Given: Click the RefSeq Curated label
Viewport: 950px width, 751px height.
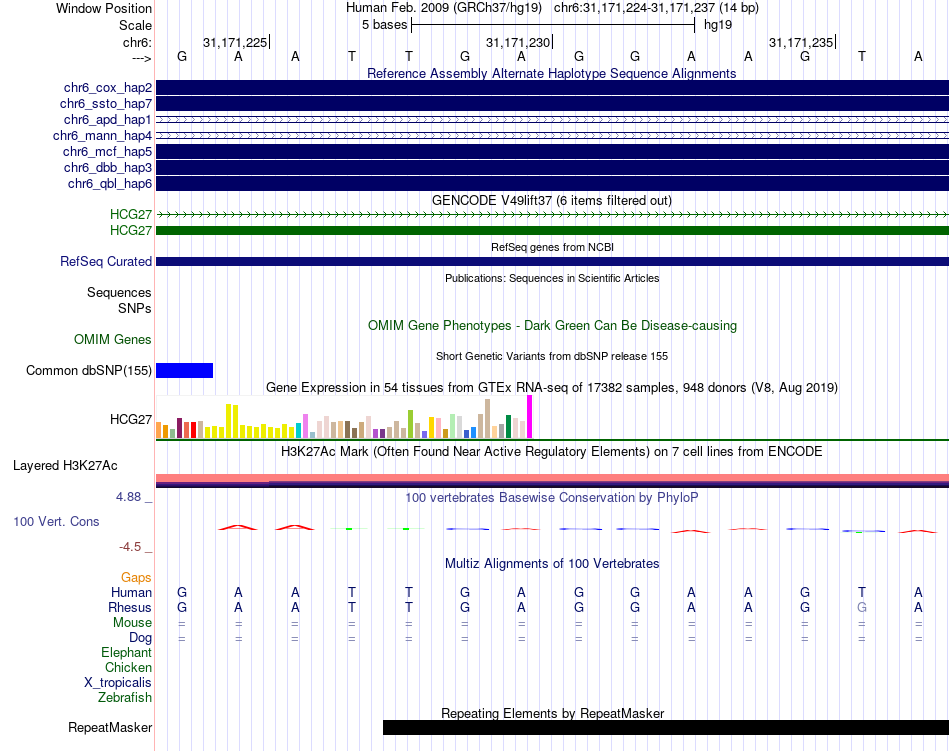Looking at the screenshot, I should (106, 262).
